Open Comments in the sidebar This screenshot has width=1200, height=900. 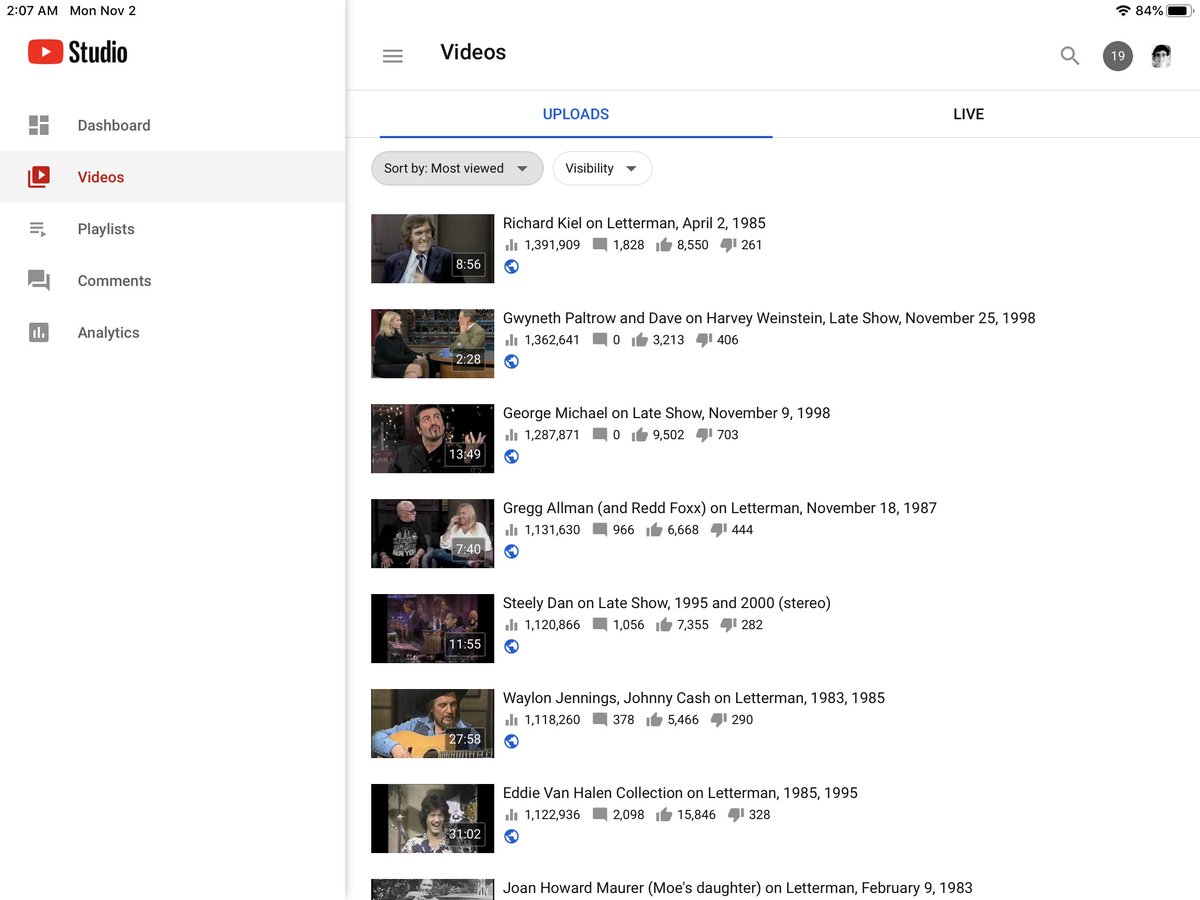172,281
